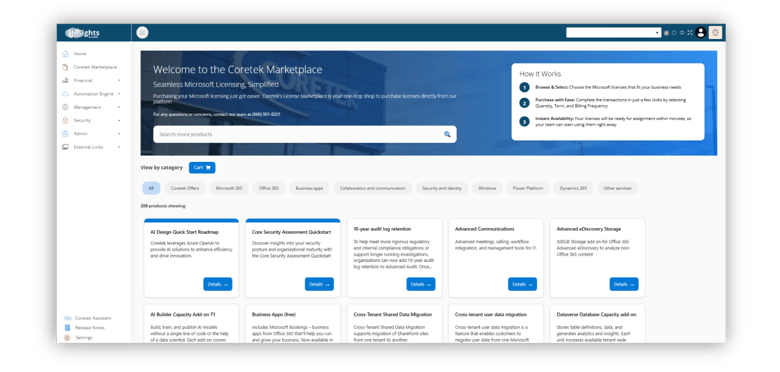Screen dimensions: 780x372
Task: Click the Search more products field
Action: click(304, 134)
